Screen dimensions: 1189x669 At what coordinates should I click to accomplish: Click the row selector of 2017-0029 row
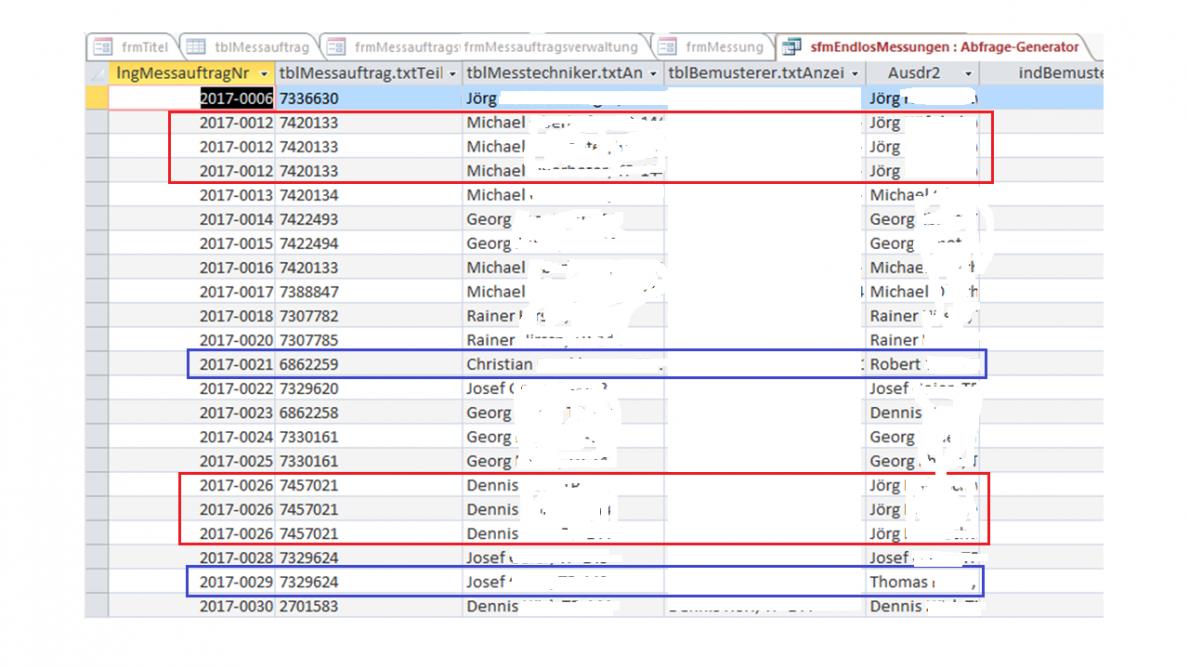tap(97, 582)
